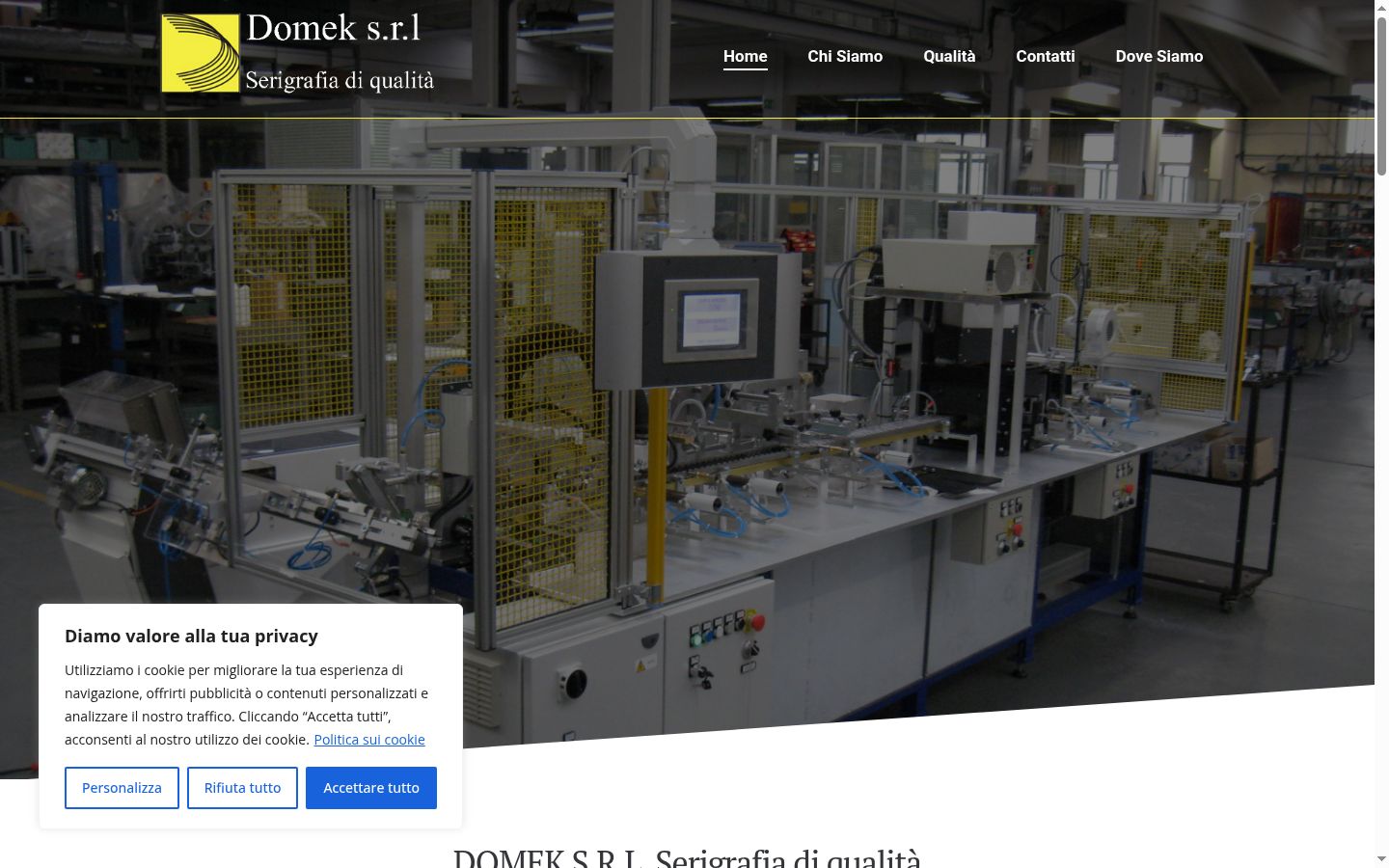
Task: Accept cookies with Accettare tutto
Action: tap(371, 788)
